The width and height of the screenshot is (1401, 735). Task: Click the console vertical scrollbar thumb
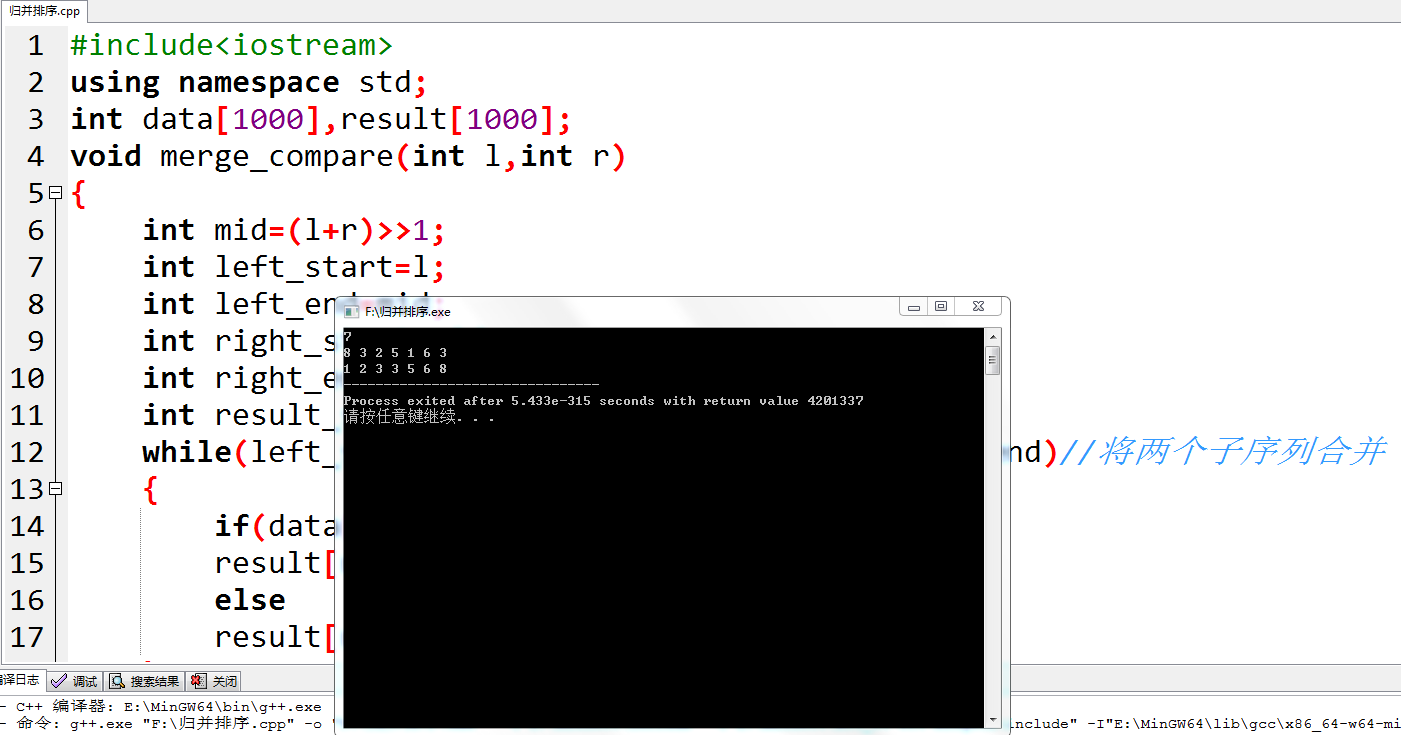click(993, 360)
